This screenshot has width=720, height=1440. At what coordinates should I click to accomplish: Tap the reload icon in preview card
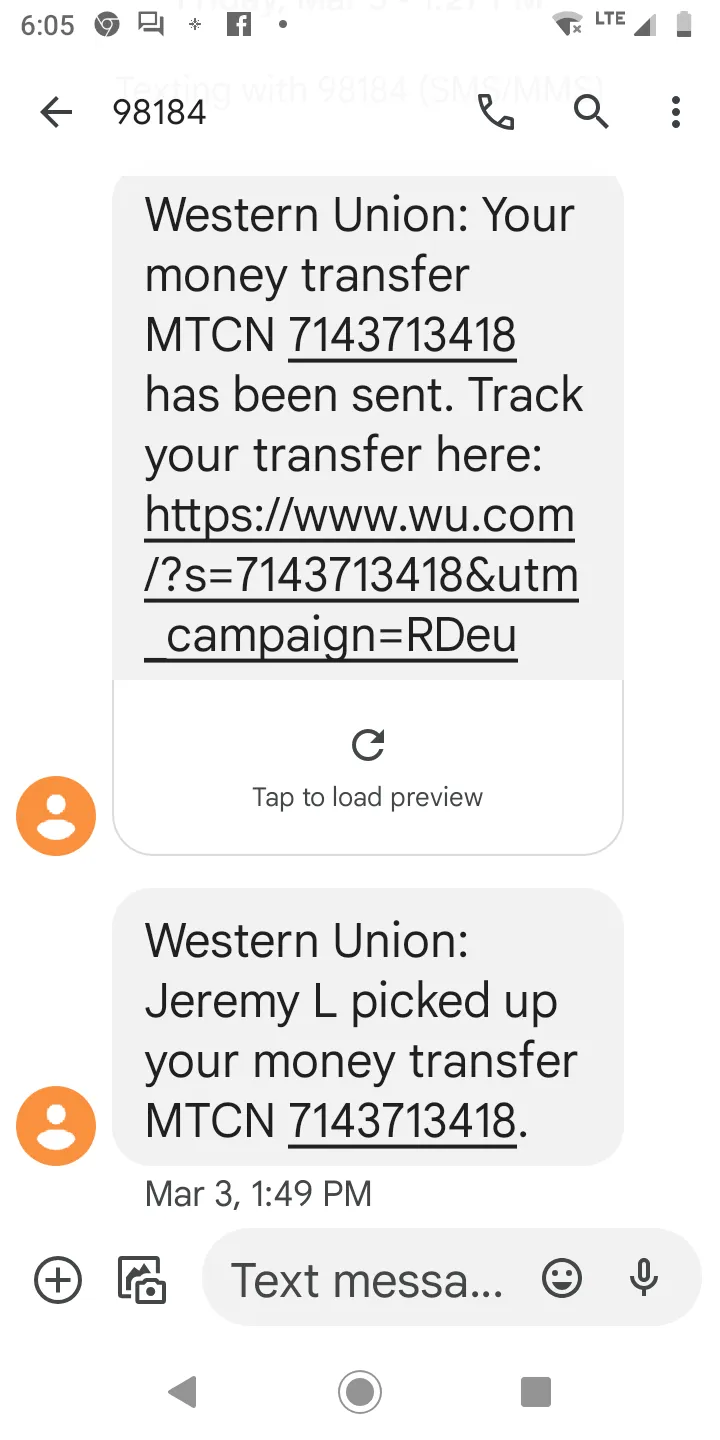coord(368,745)
